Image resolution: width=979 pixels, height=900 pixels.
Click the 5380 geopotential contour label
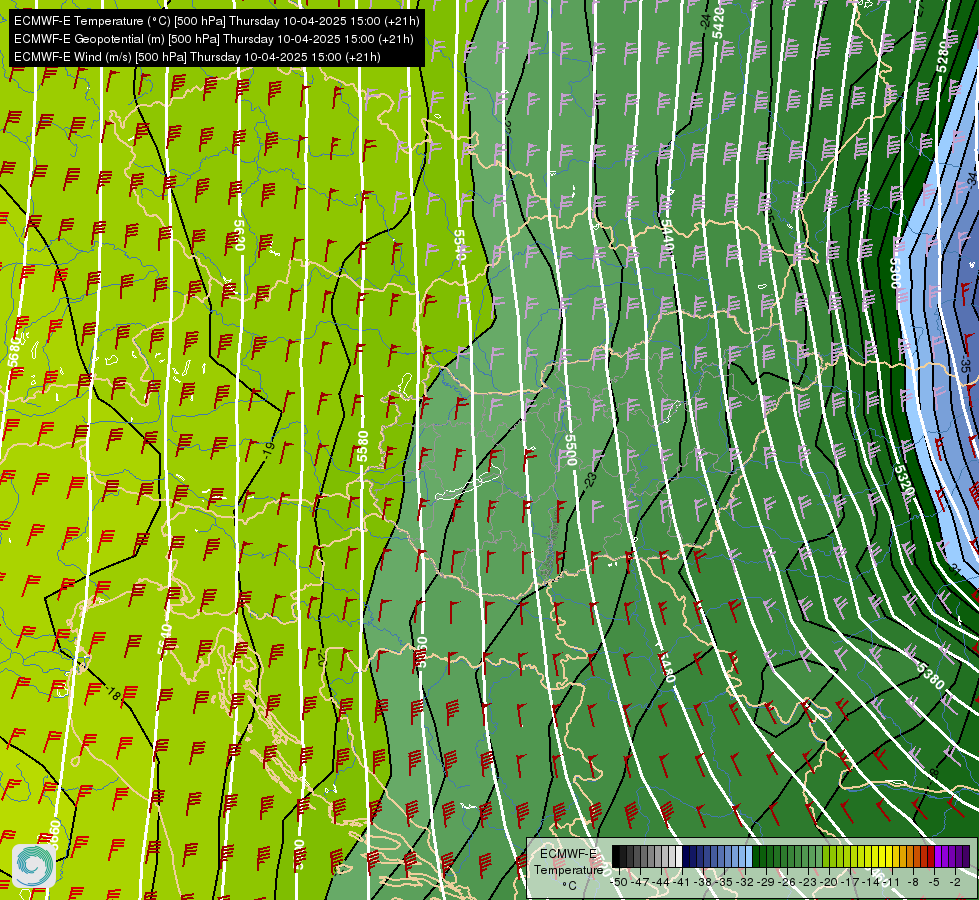[x=930, y=676]
